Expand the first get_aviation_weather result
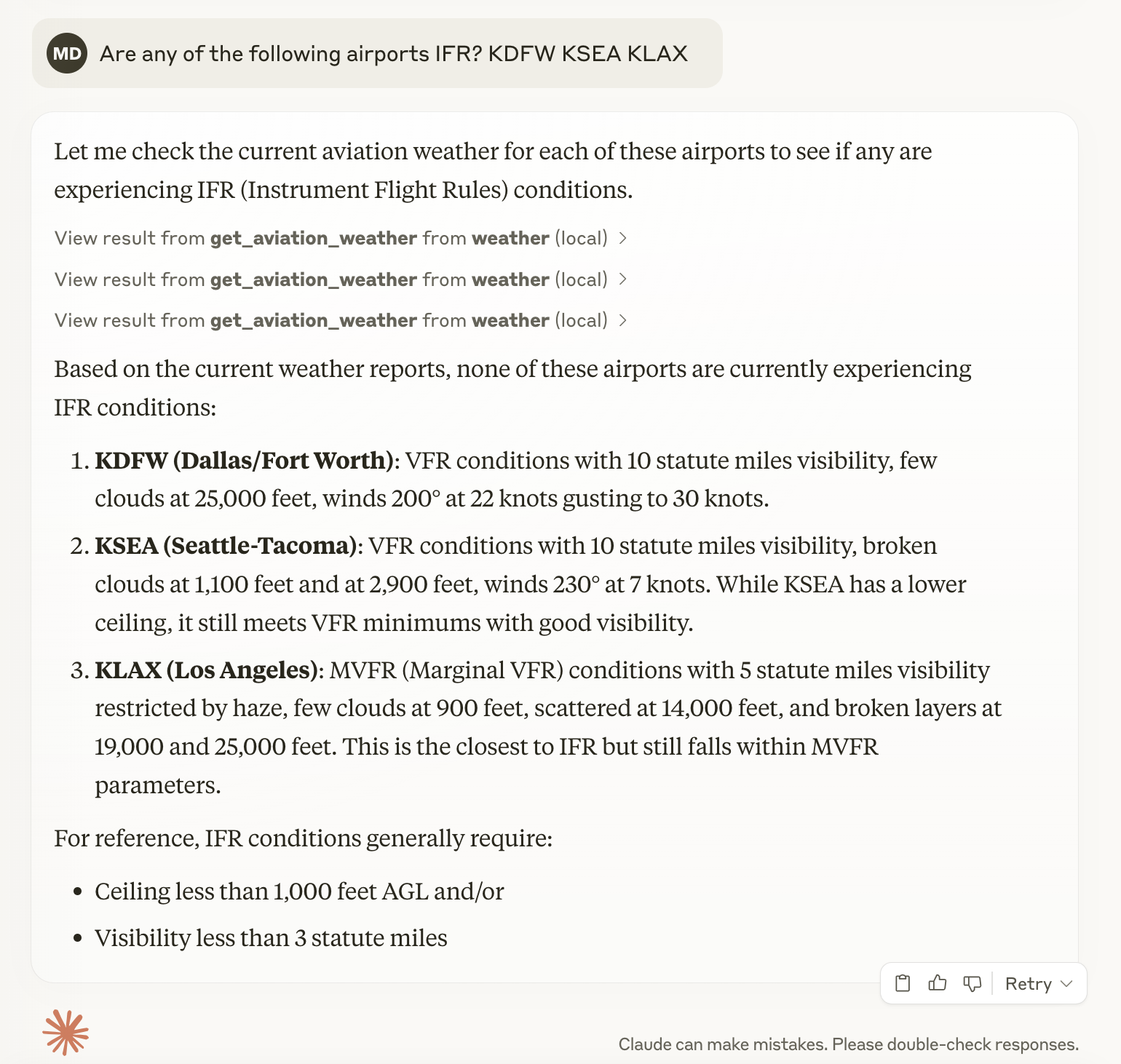Viewport: 1121px width, 1064px height. (341, 238)
